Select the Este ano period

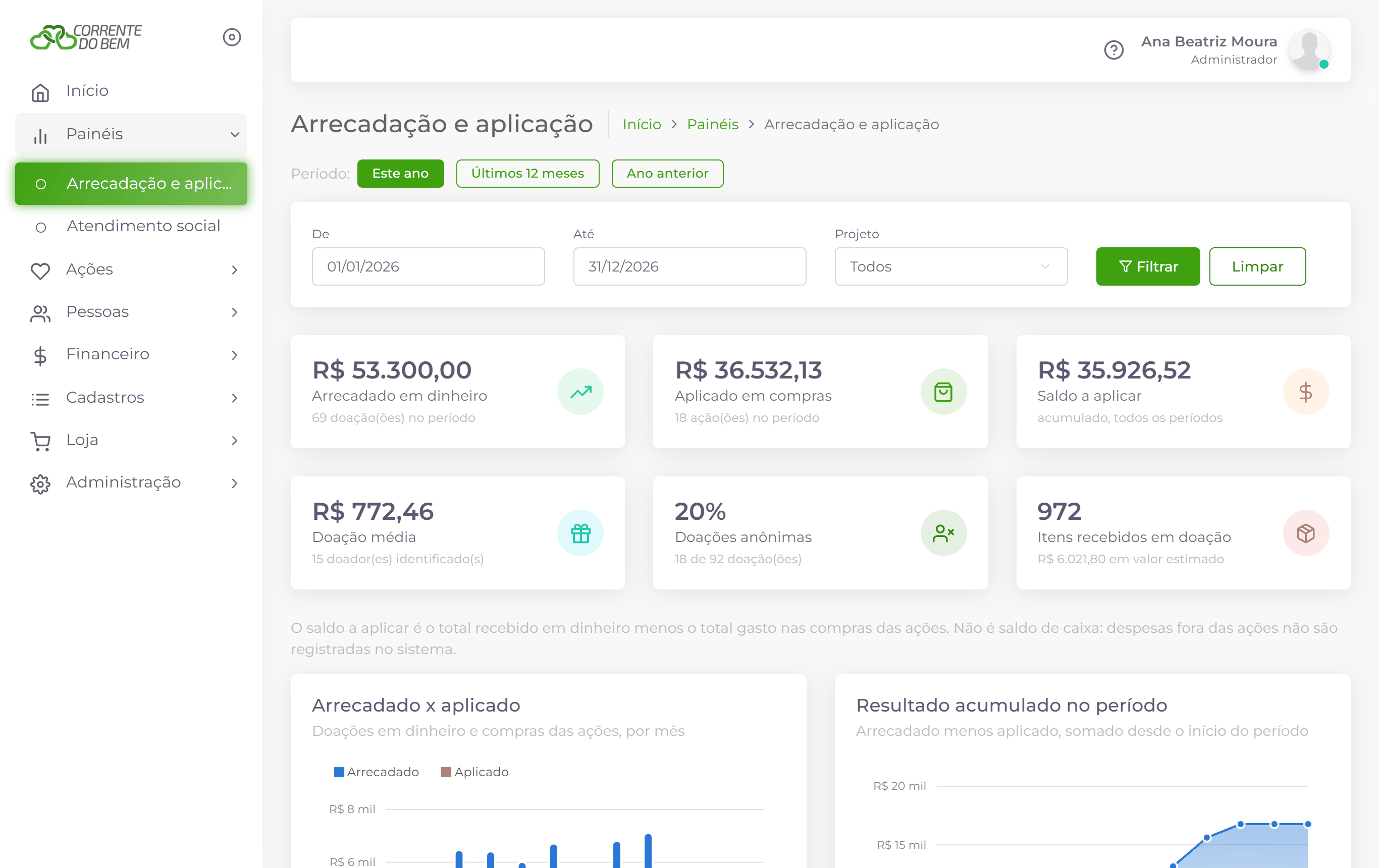coord(400,174)
